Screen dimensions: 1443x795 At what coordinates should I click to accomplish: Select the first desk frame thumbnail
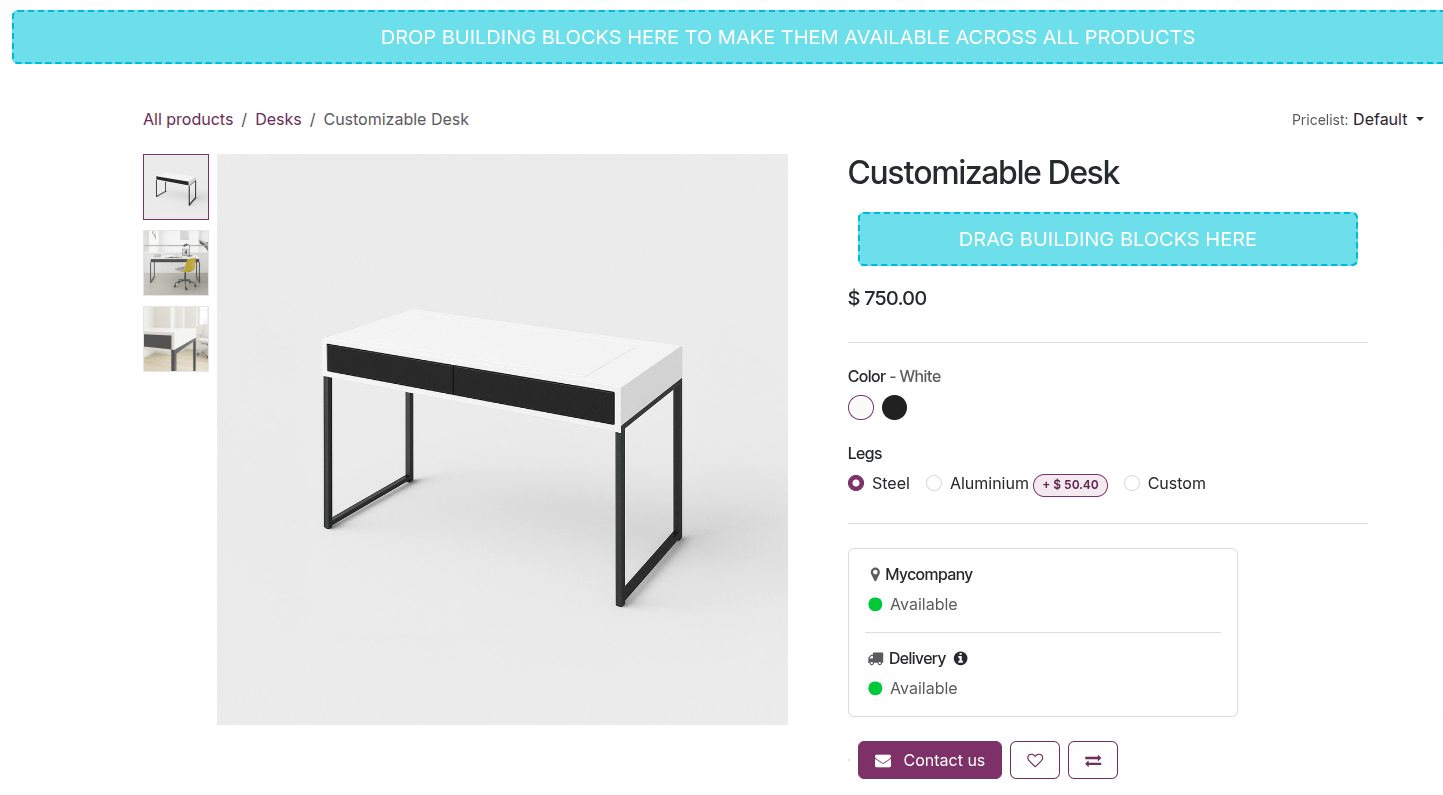(x=175, y=187)
